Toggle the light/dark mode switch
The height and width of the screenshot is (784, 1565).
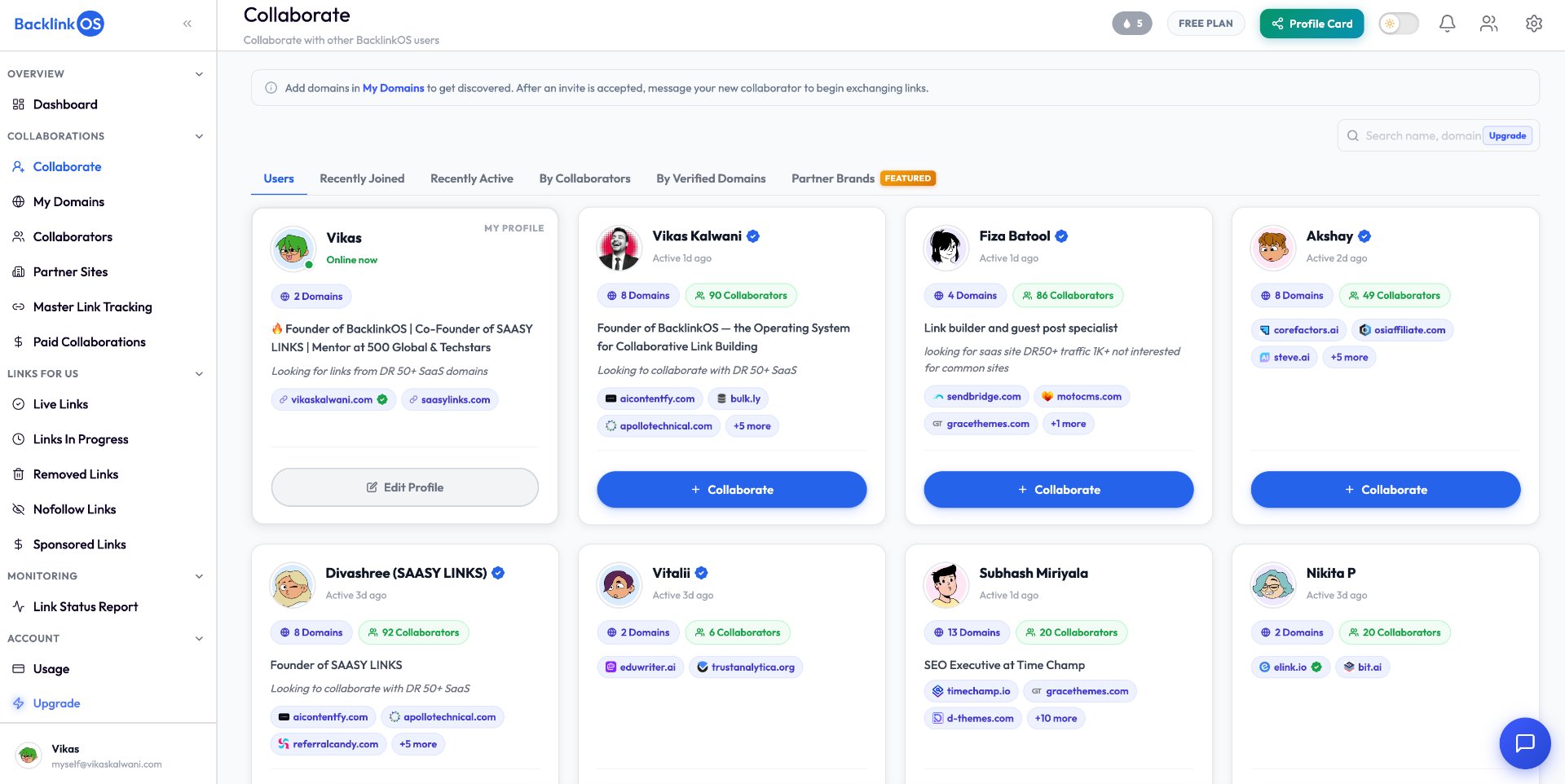click(1399, 24)
